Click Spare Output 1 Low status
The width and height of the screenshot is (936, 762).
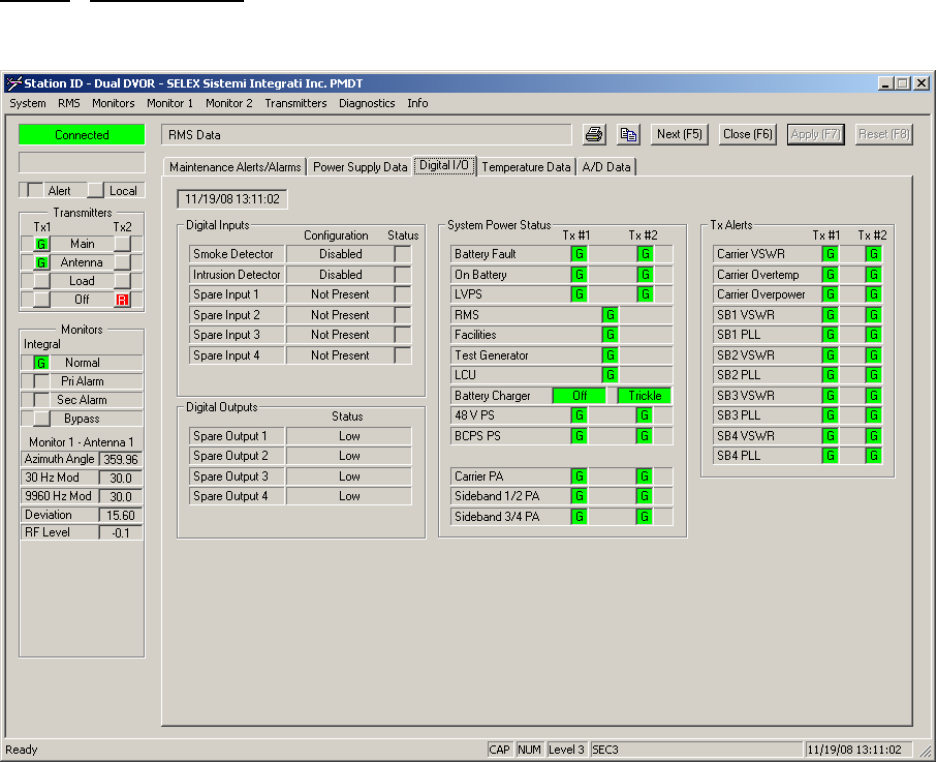[x=349, y=436]
